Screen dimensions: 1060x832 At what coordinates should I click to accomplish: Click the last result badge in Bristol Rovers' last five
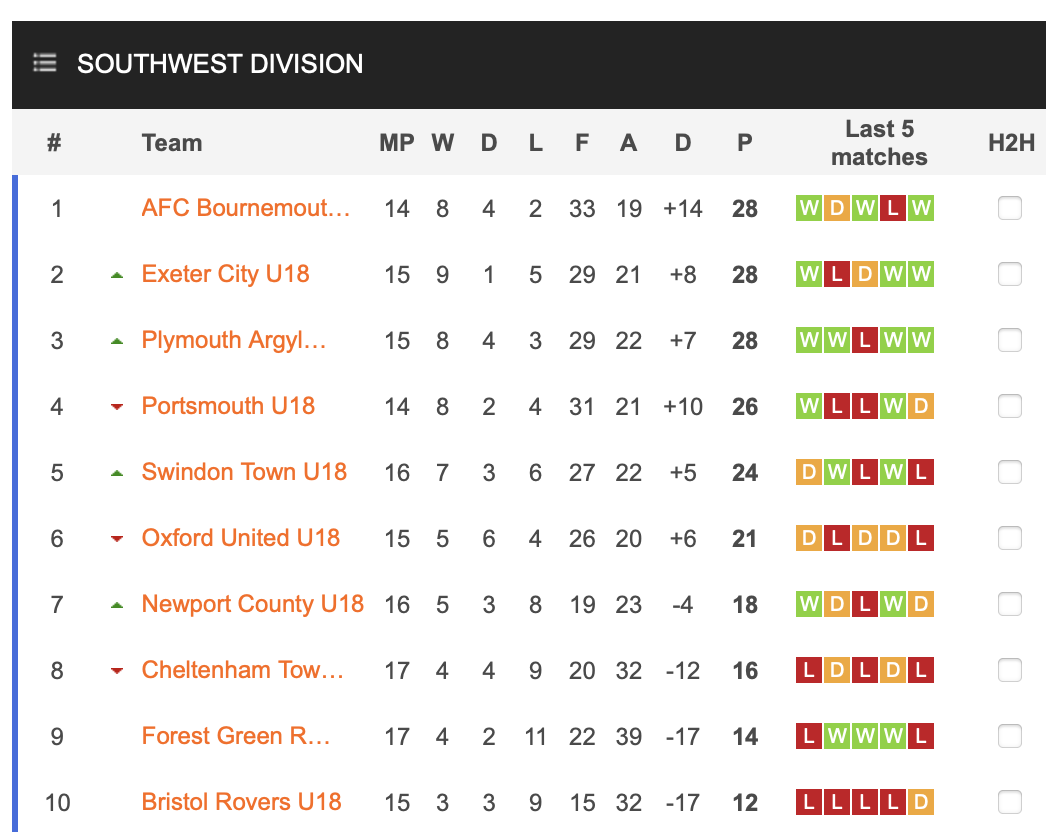coord(921,803)
